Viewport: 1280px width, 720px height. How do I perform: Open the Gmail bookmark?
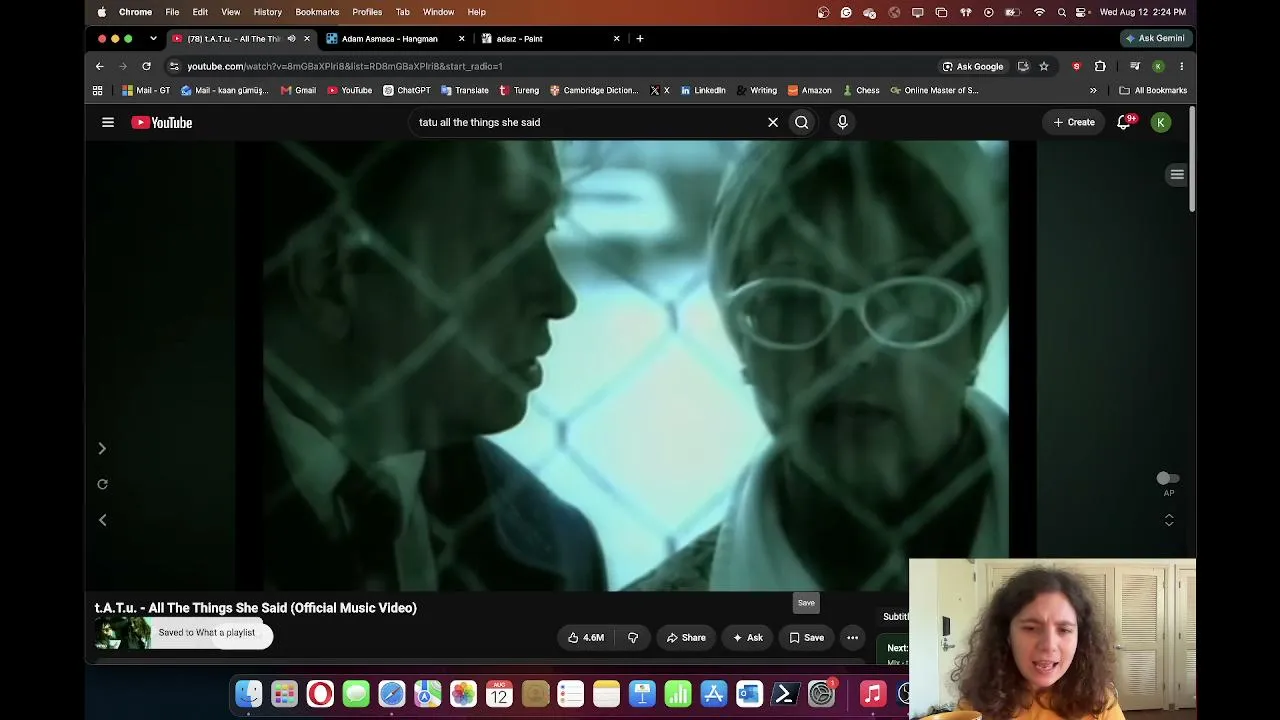298,90
